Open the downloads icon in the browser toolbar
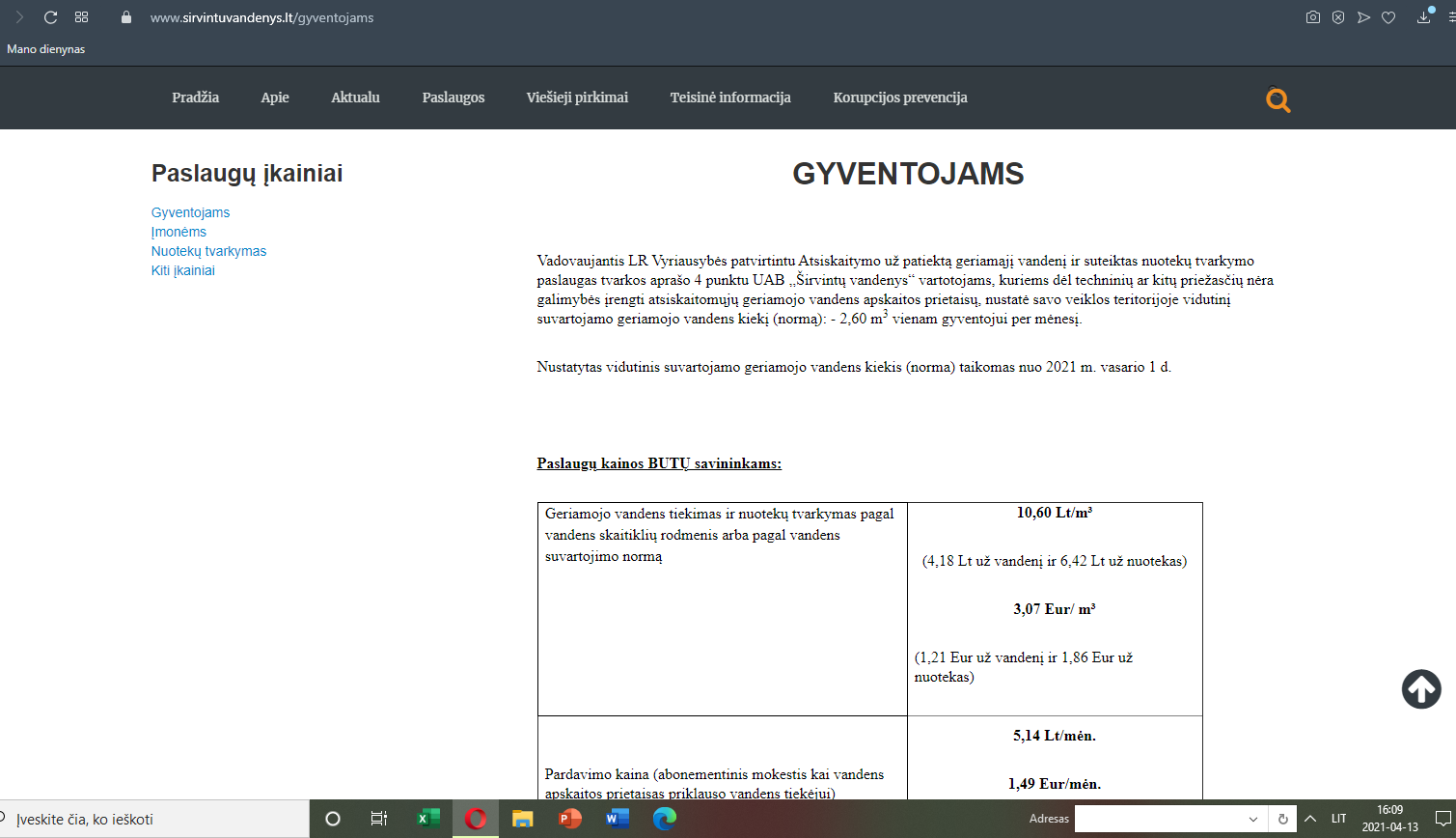 pos(1423,17)
